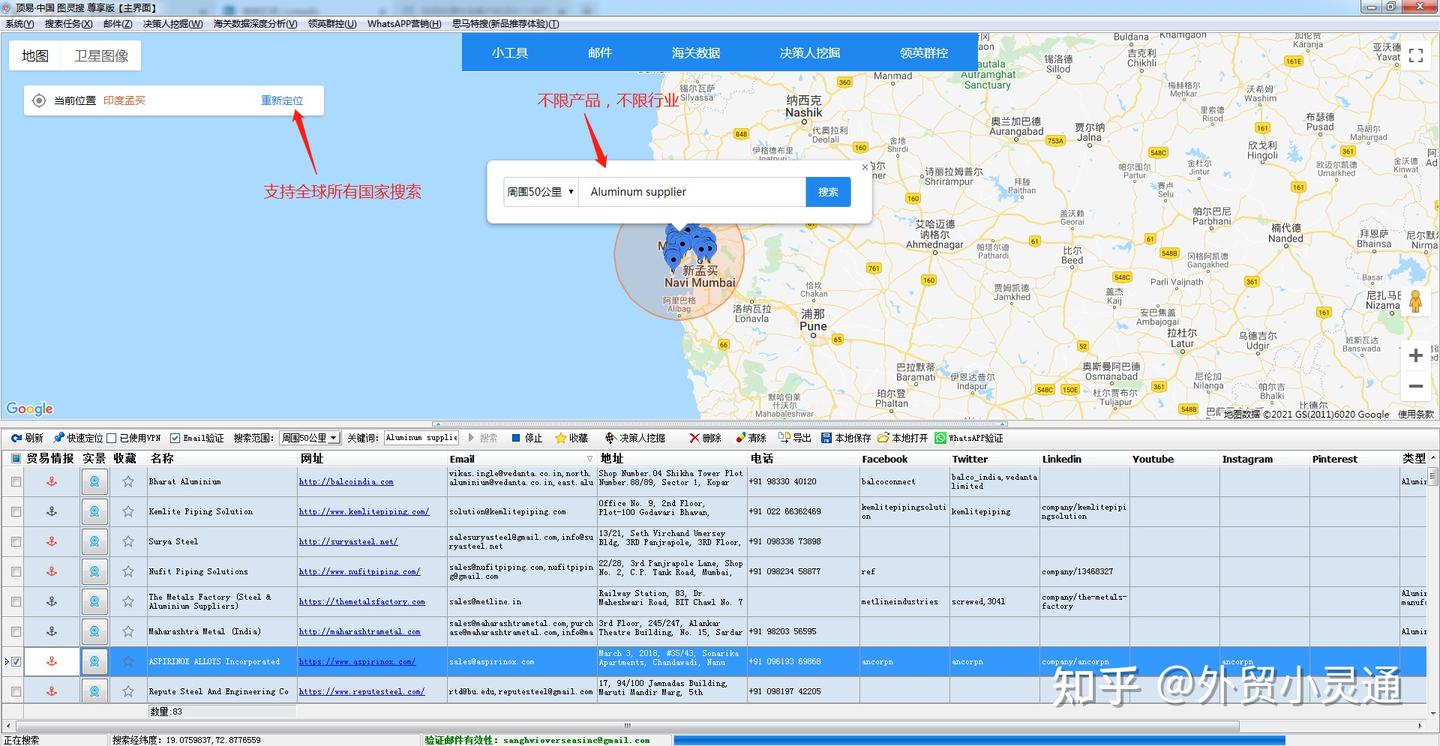
Task: Favorite Bharat Aluminium with its star icon
Action: (128, 482)
